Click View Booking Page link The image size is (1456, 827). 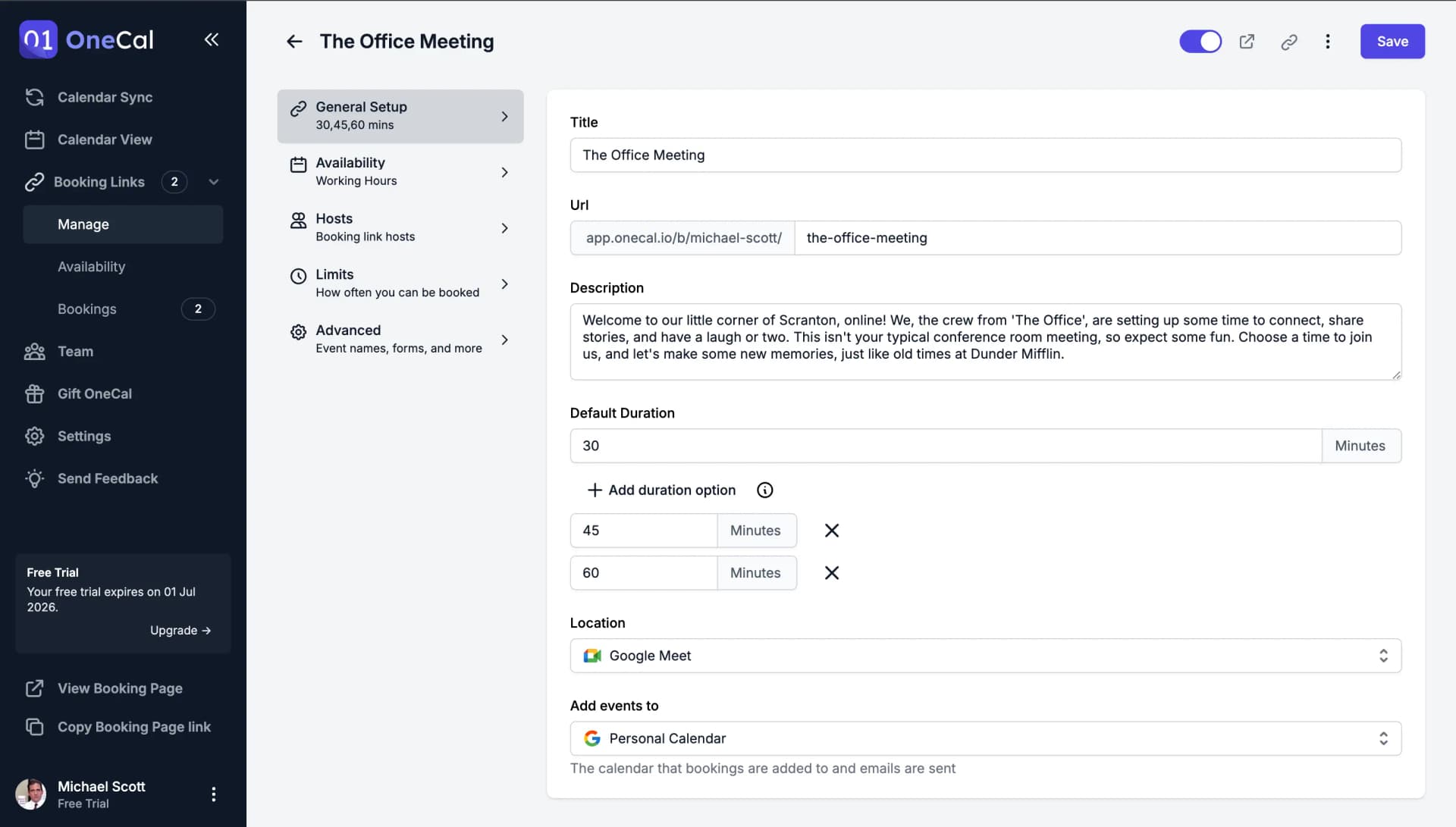click(x=120, y=688)
